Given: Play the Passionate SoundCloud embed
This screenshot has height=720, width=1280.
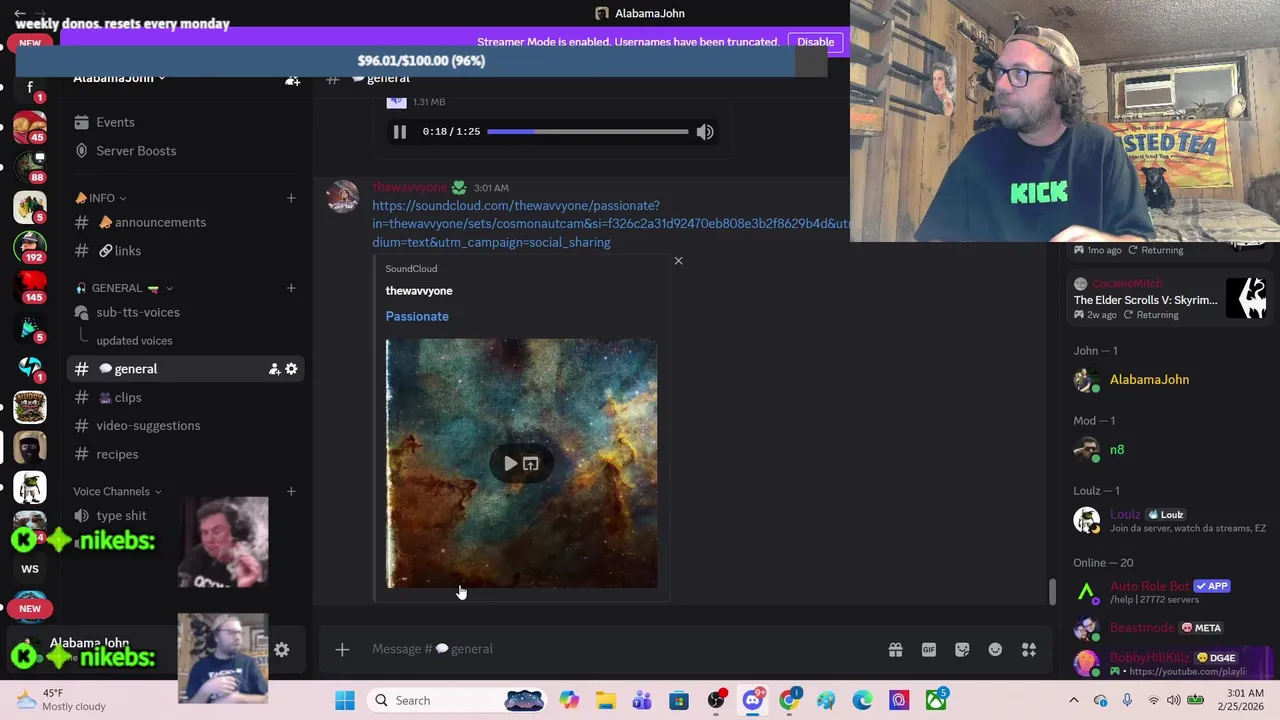Looking at the screenshot, I should pos(511,464).
